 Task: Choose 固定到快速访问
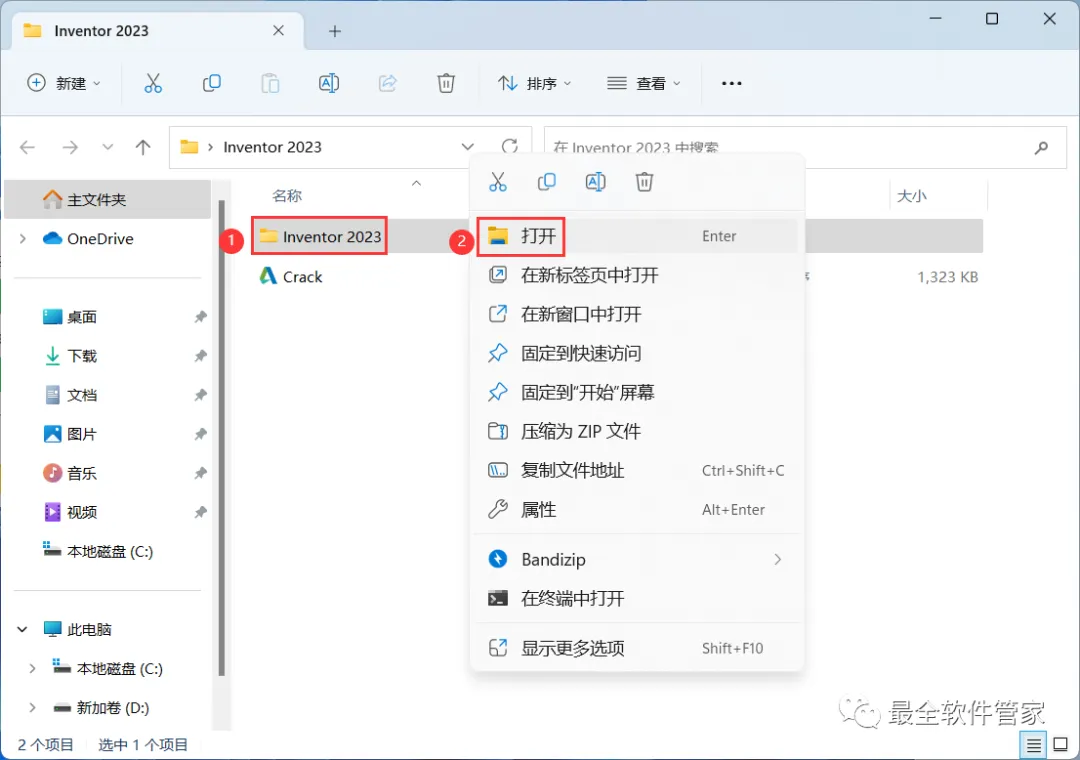(x=636, y=353)
